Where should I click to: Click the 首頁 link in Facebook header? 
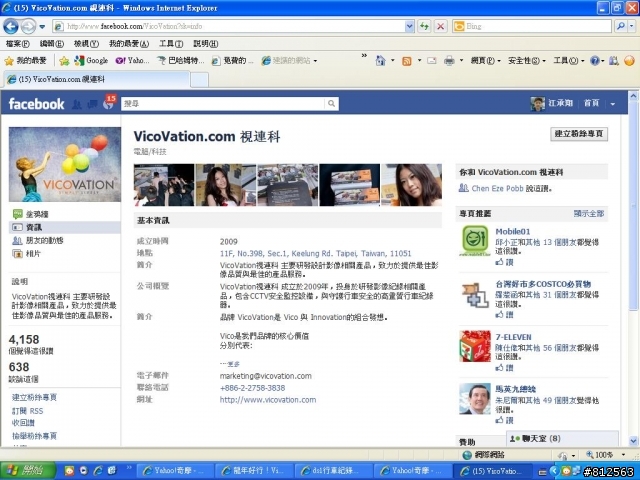[591, 103]
